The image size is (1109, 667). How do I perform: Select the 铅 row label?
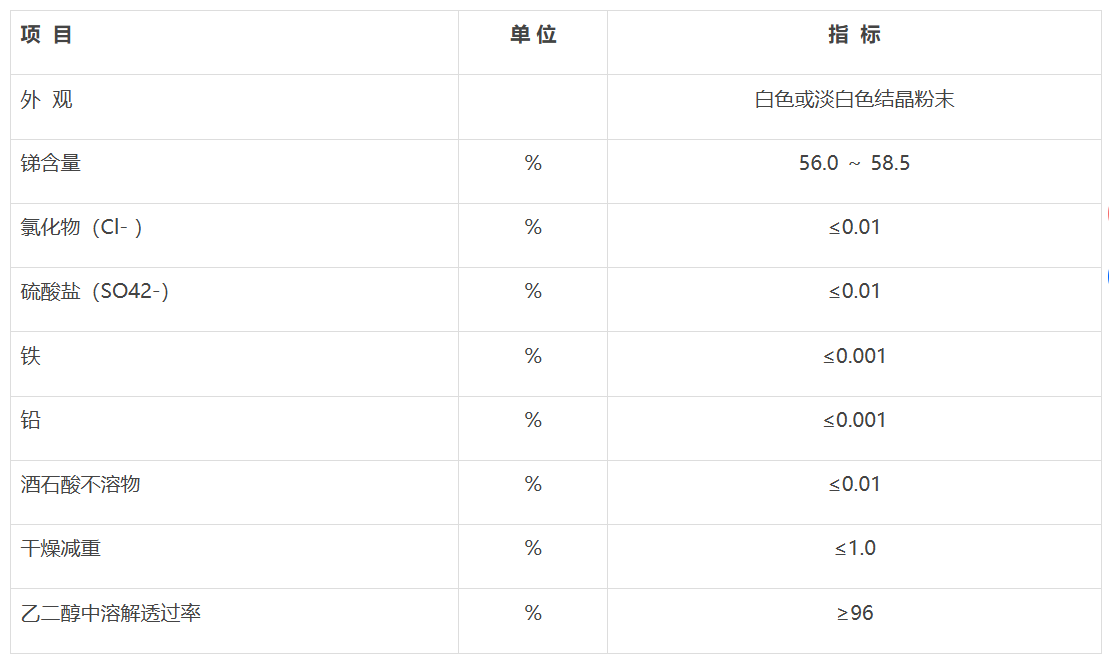(30, 419)
